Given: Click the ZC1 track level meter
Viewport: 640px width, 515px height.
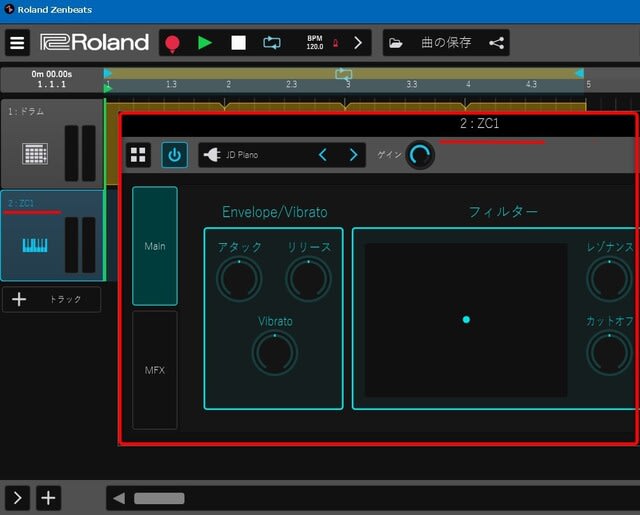Looking at the screenshot, I should tap(80, 245).
